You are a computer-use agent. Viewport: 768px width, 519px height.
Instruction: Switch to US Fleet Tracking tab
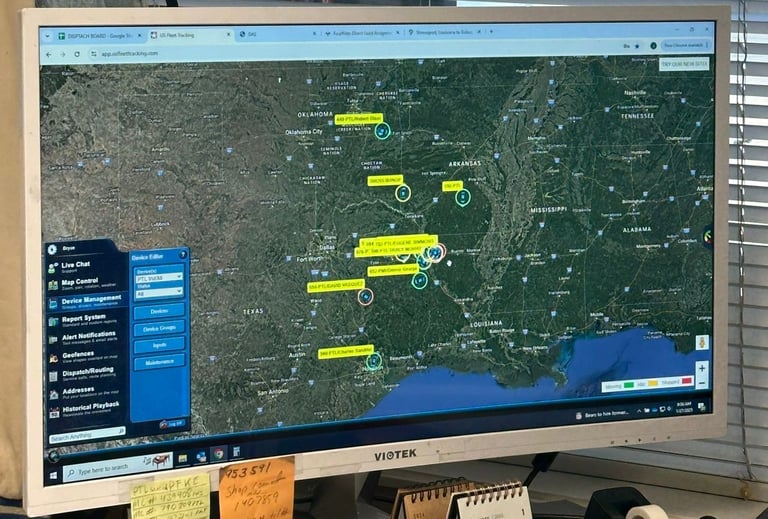click(190, 35)
